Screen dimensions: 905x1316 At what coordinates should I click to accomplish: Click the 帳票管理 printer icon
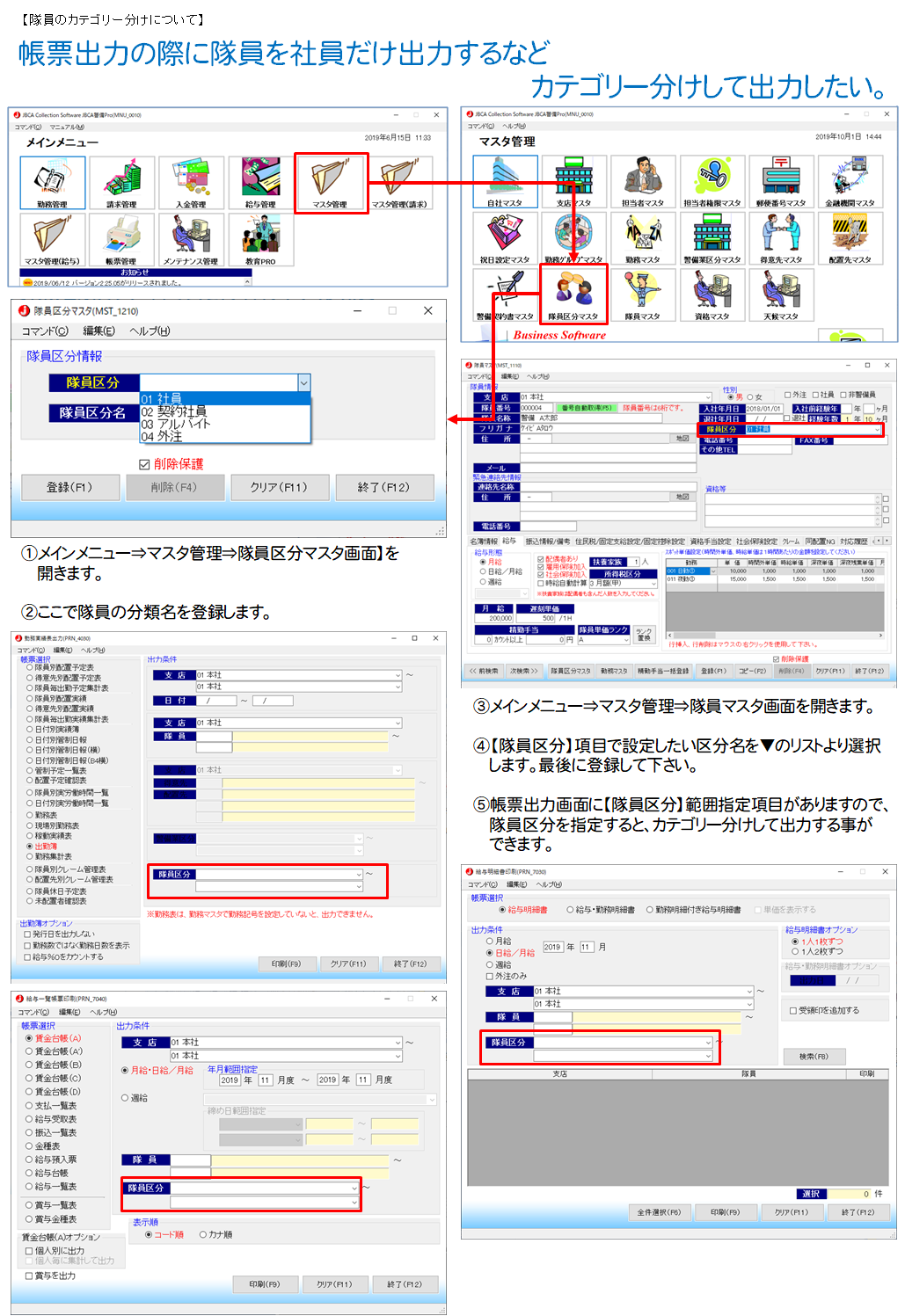coord(121,238)
